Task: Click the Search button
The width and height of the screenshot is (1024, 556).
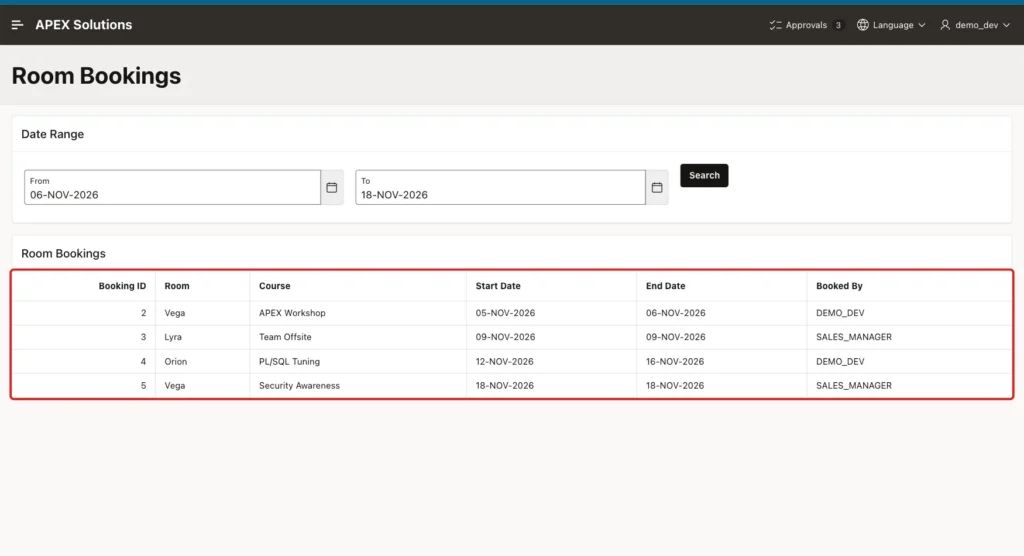Action: pos(704,175)
